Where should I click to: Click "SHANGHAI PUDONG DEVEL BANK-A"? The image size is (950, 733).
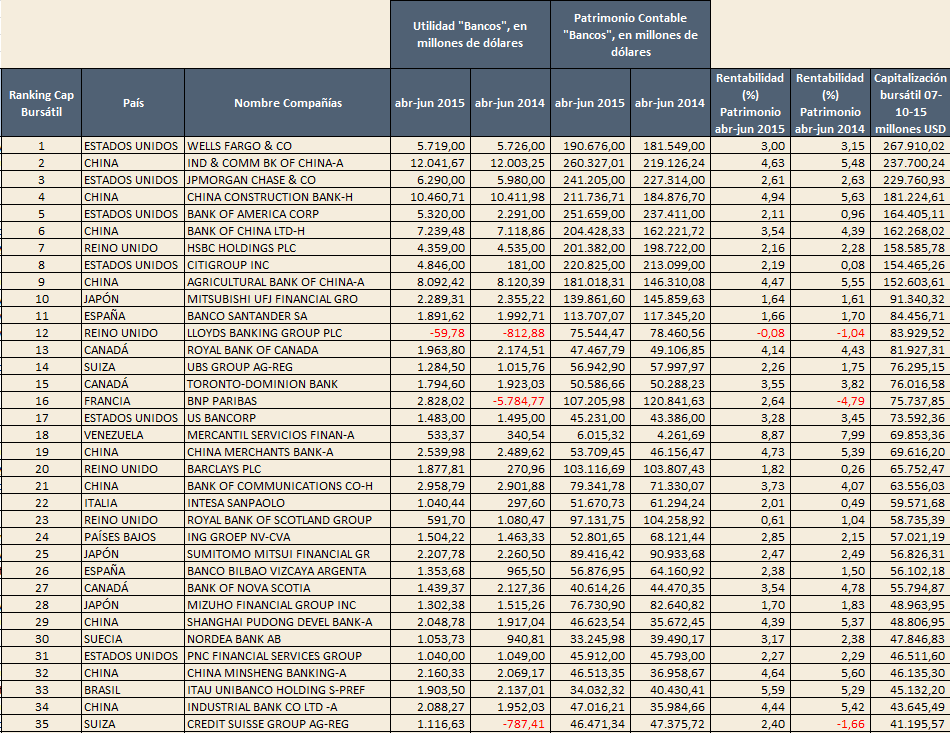point(288,621)
